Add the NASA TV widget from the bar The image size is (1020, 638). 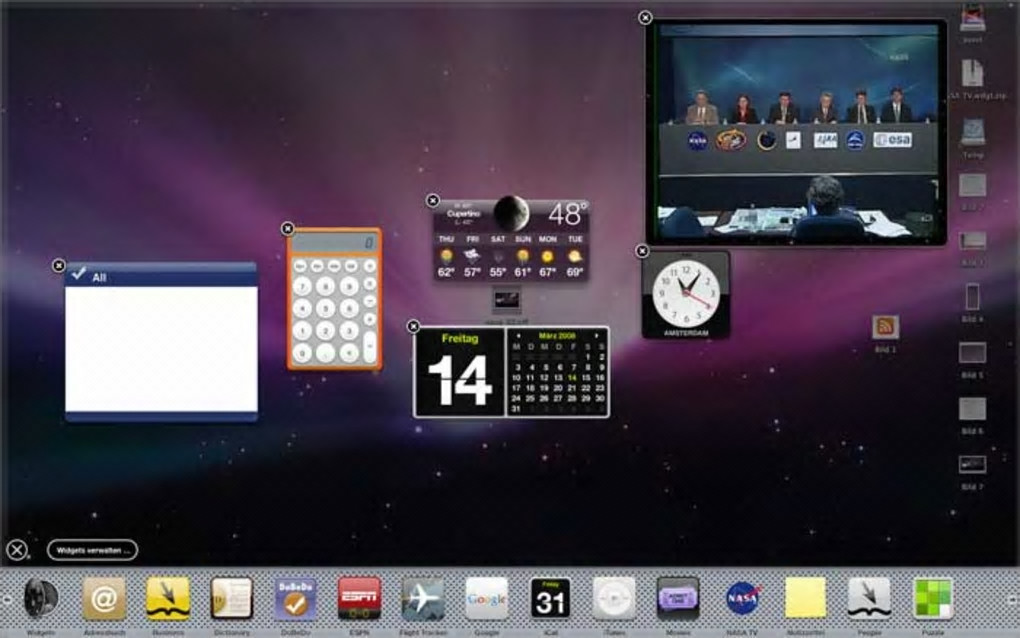[x=742, y=598]
